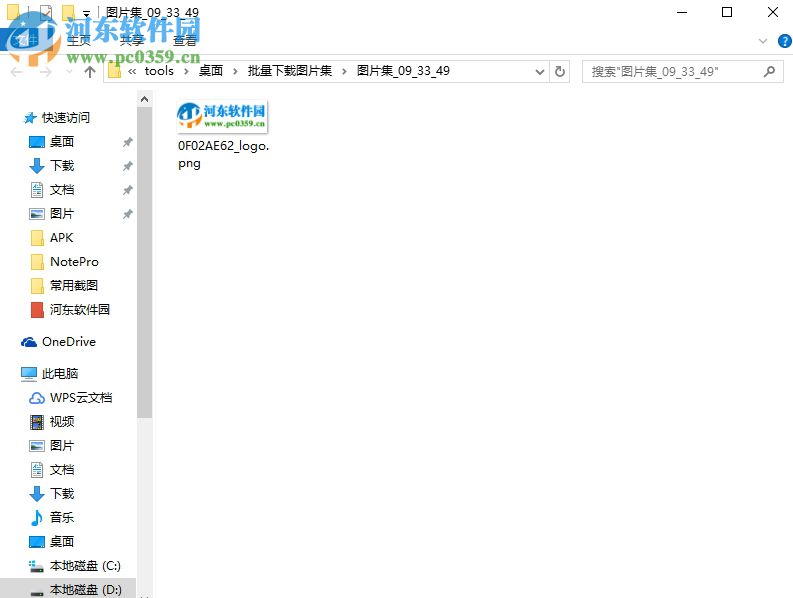Refresh the current folder view

pos(559,71)
